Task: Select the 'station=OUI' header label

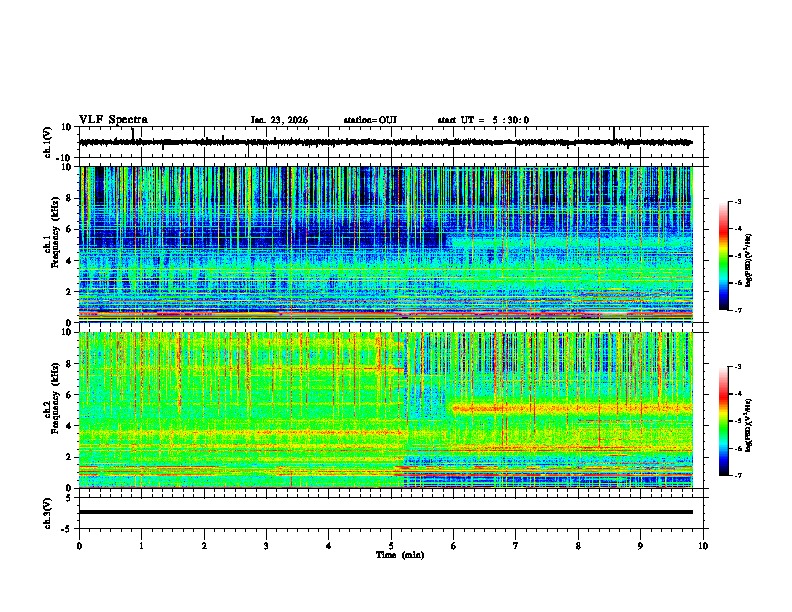Action: pyautogui.click(x=370, y=120)
